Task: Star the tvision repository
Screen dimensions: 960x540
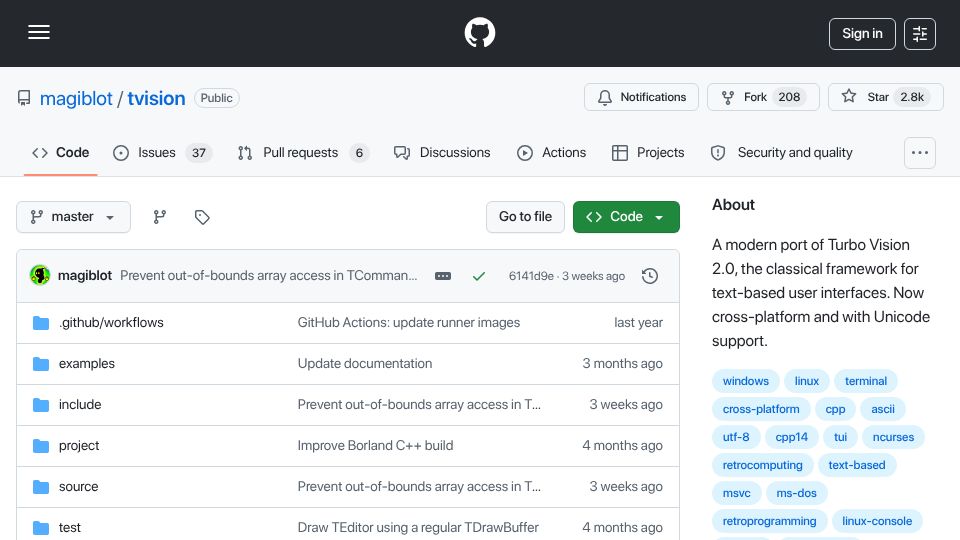Action: click(x=885, y=97)
